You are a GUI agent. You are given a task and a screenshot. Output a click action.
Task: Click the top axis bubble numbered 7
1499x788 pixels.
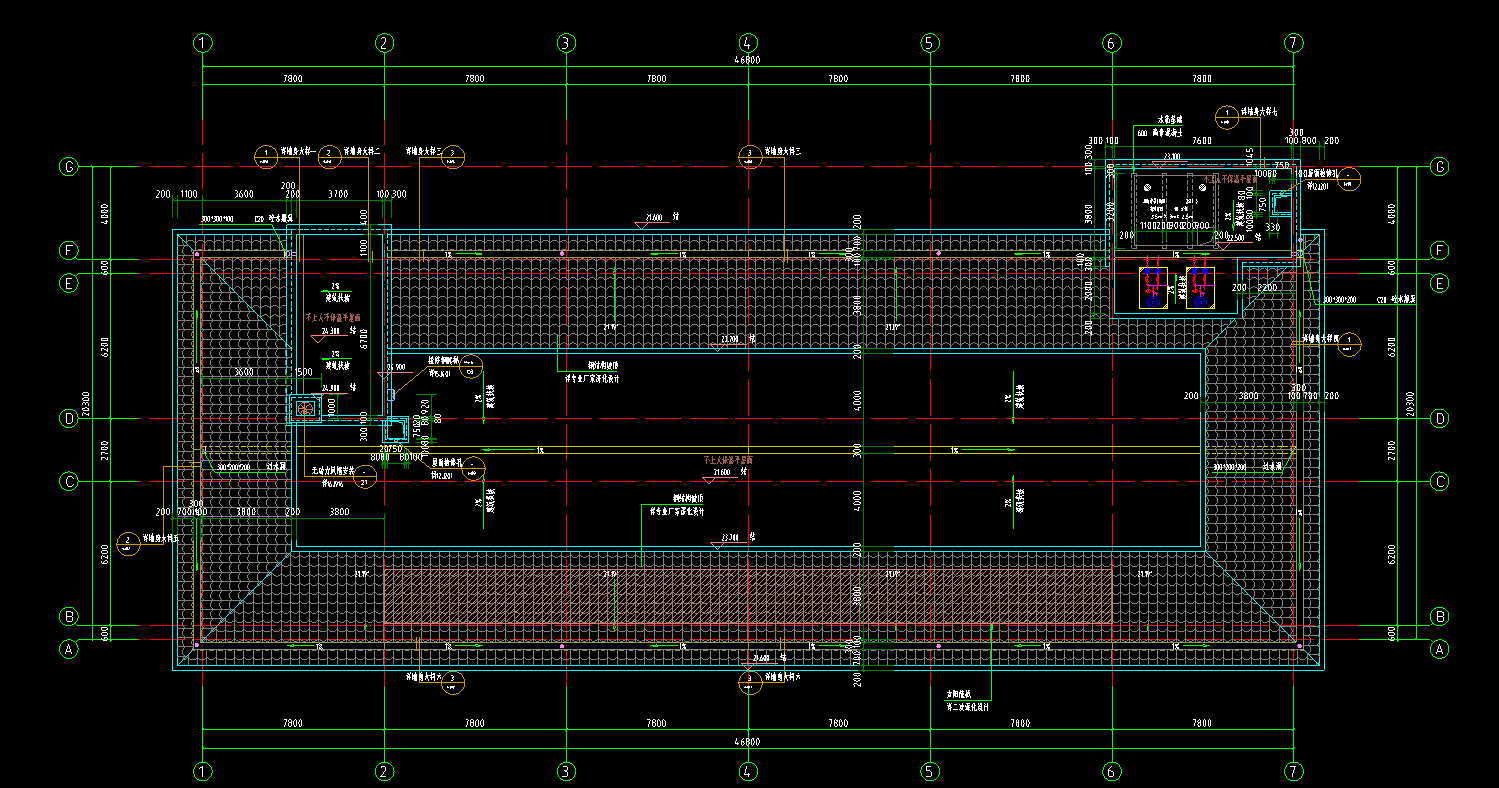pos(1294,43)
